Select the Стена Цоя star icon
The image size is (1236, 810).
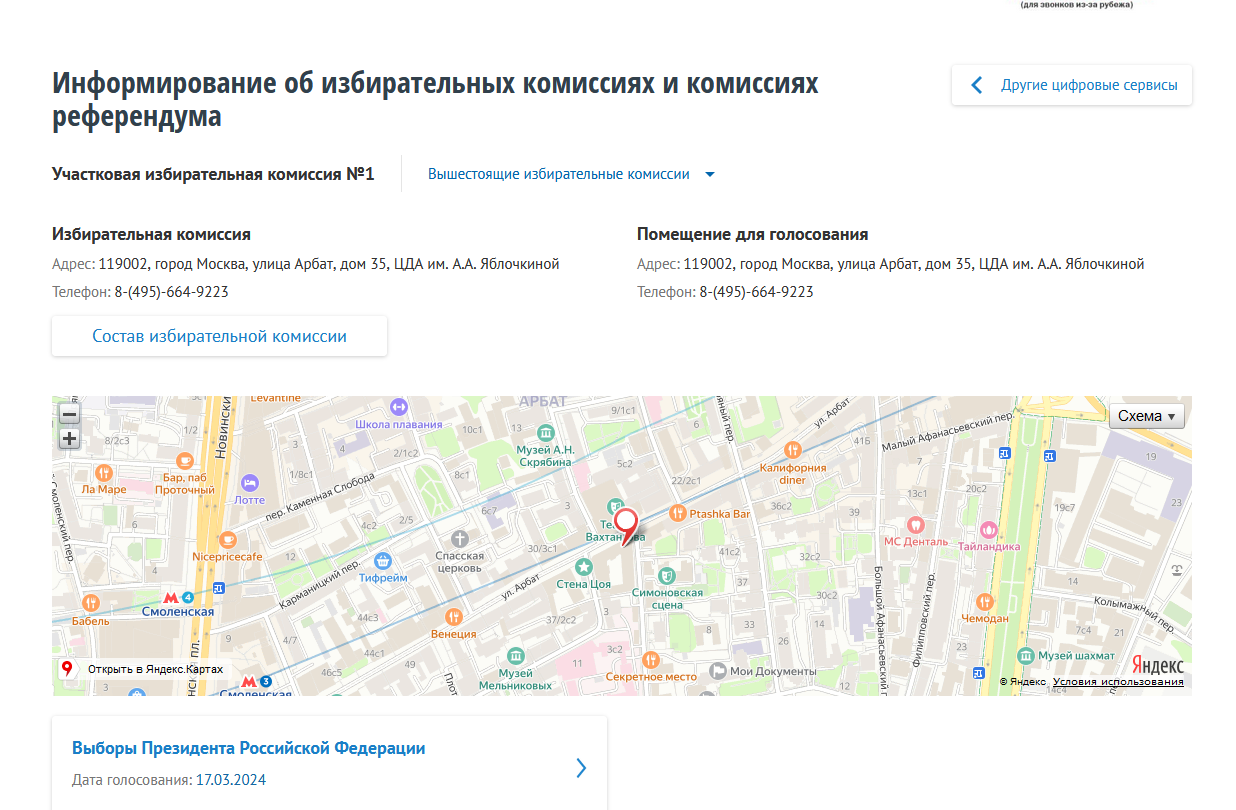tap(584, 567)
